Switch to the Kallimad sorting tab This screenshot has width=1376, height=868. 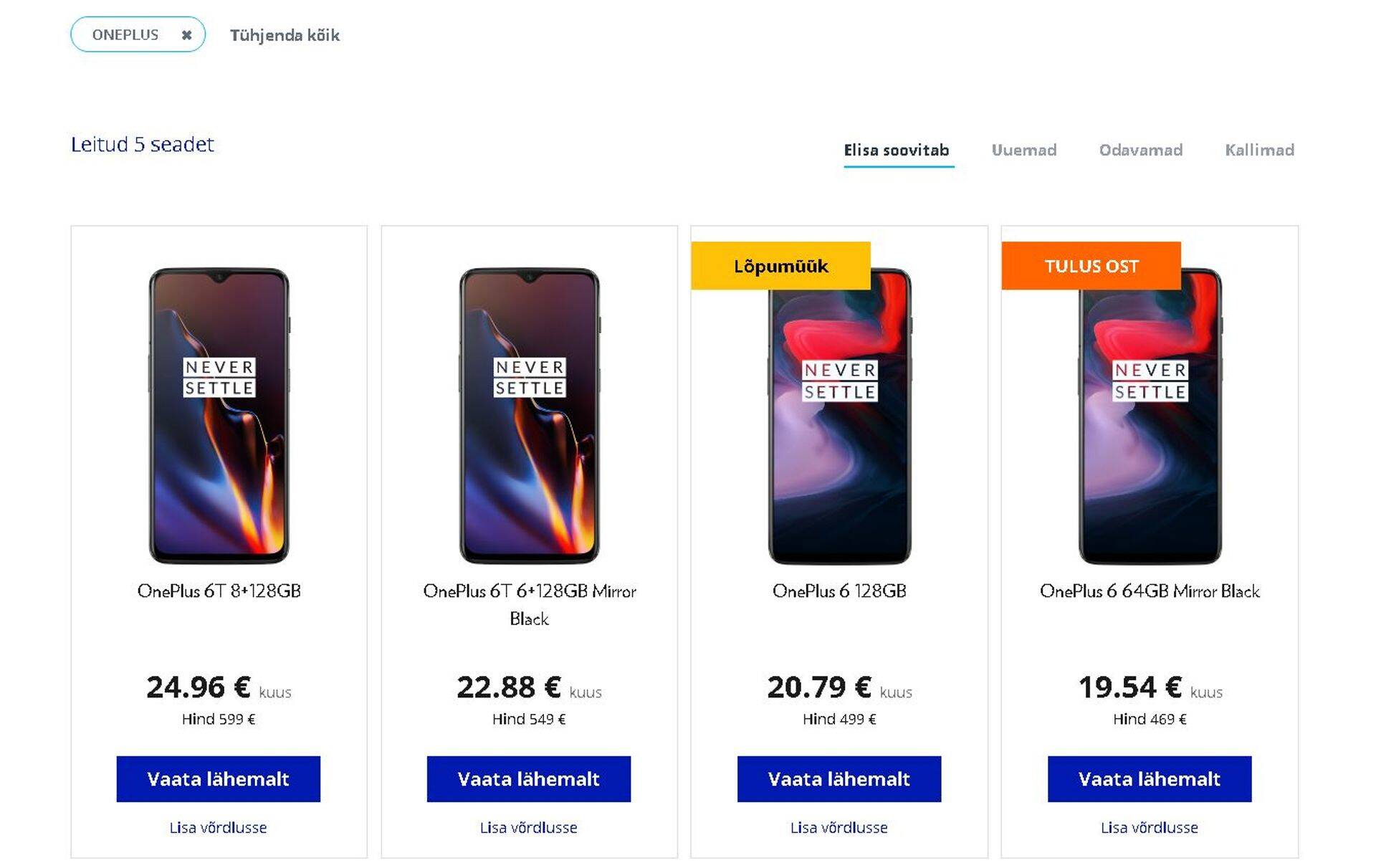pos(1258,151)
